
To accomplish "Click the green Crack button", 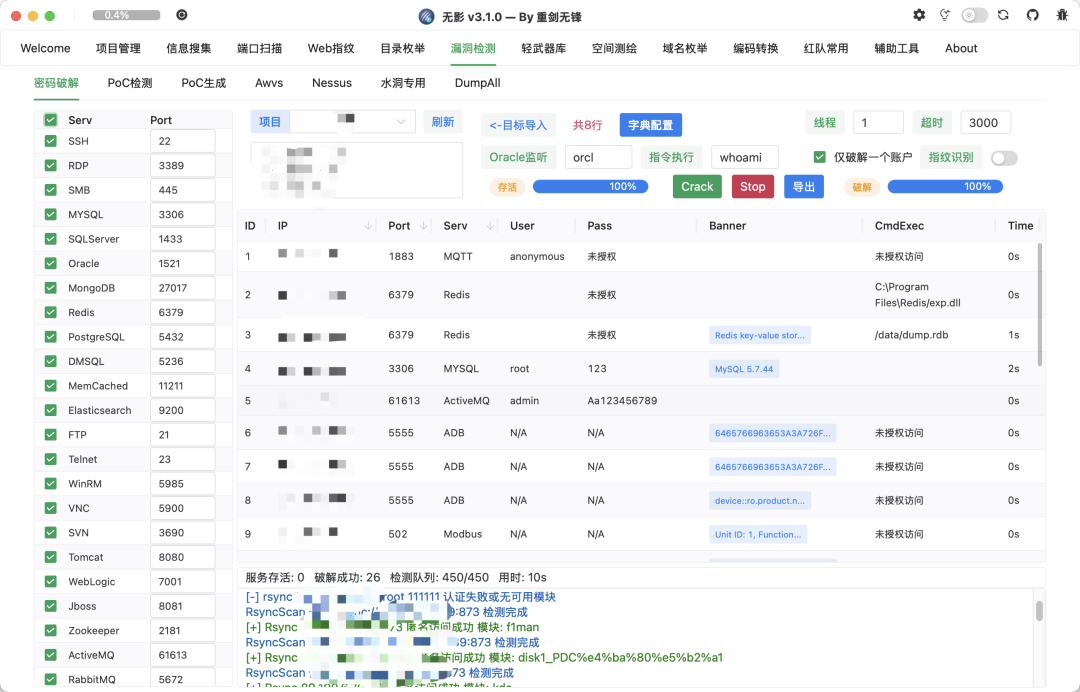I will [697, 187].
